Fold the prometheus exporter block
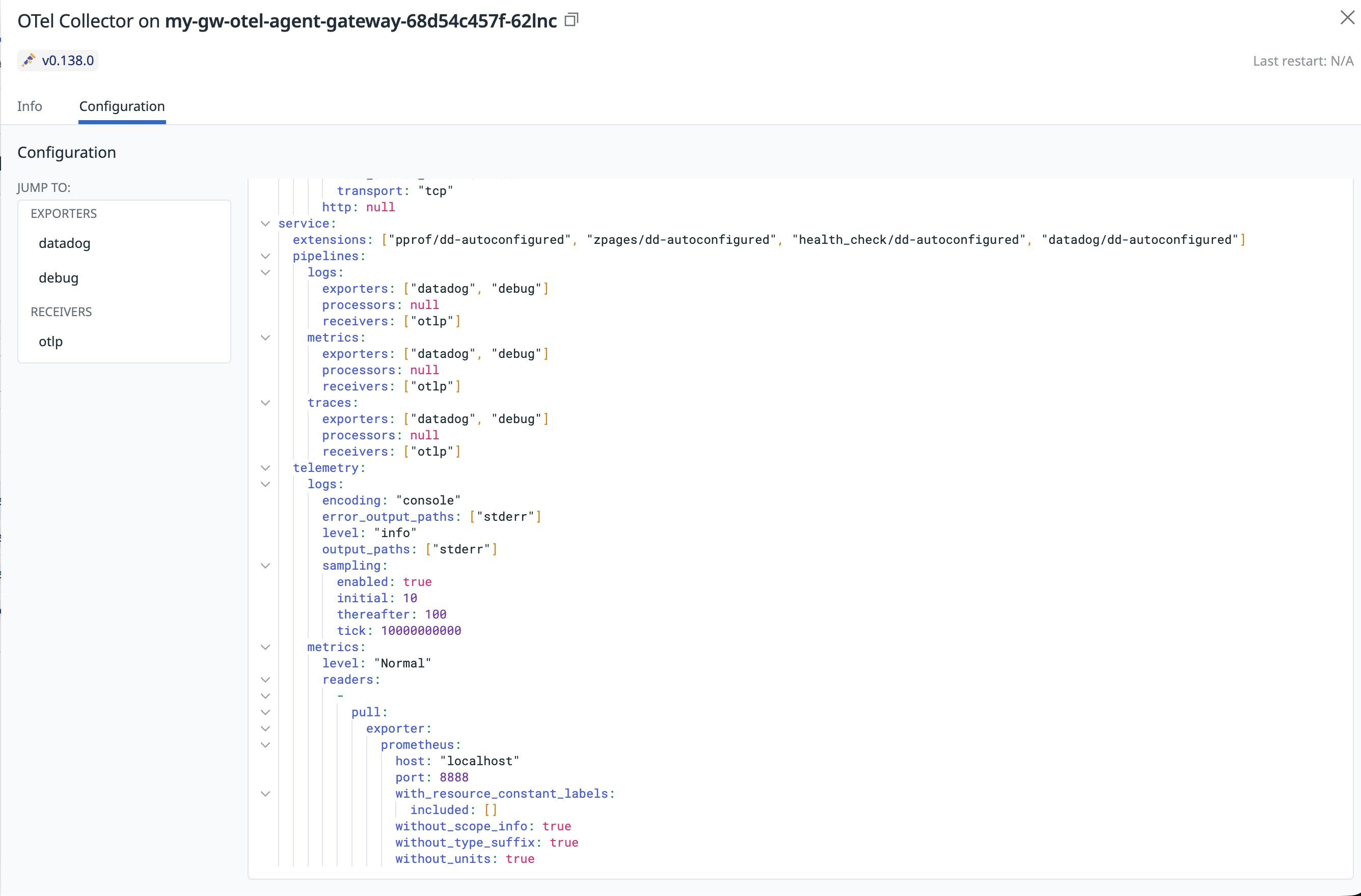The height and width of the screenshot is (896, 1361). pyautogui.click(x=265, y=745)
